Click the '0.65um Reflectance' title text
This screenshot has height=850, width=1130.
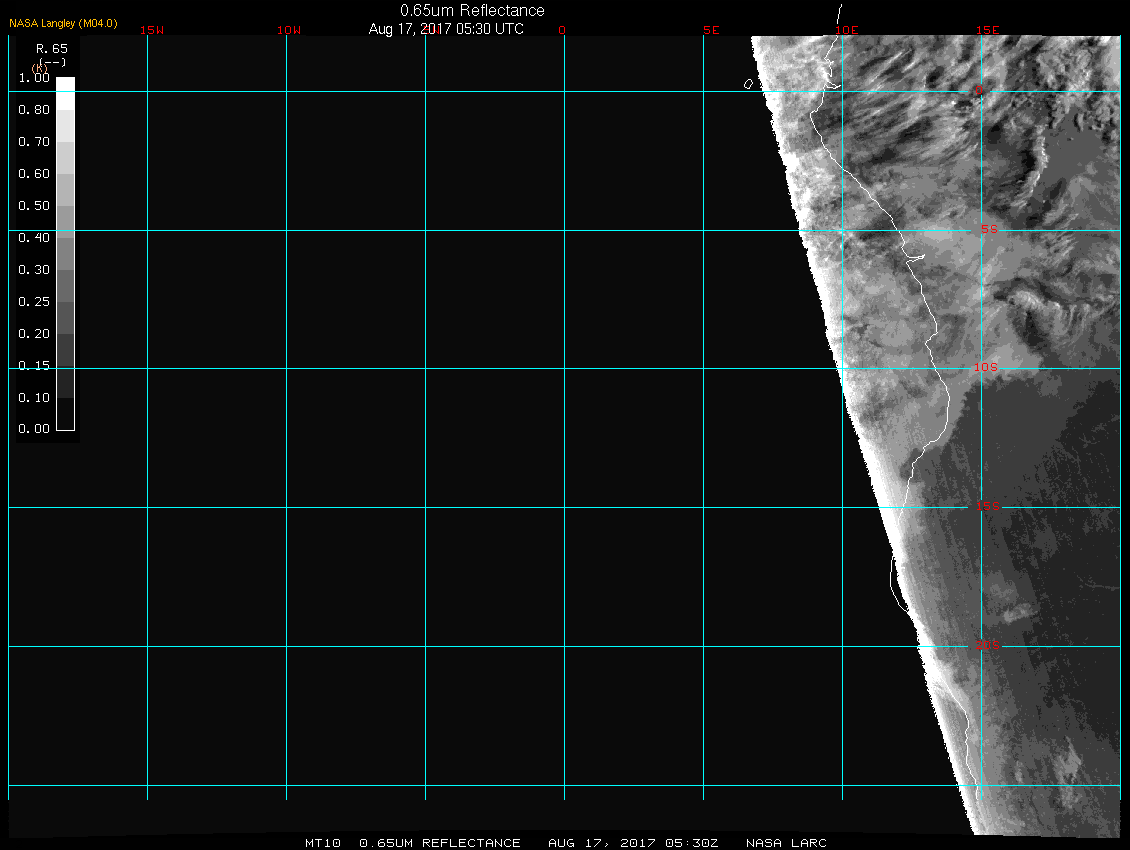pos(472,11)
